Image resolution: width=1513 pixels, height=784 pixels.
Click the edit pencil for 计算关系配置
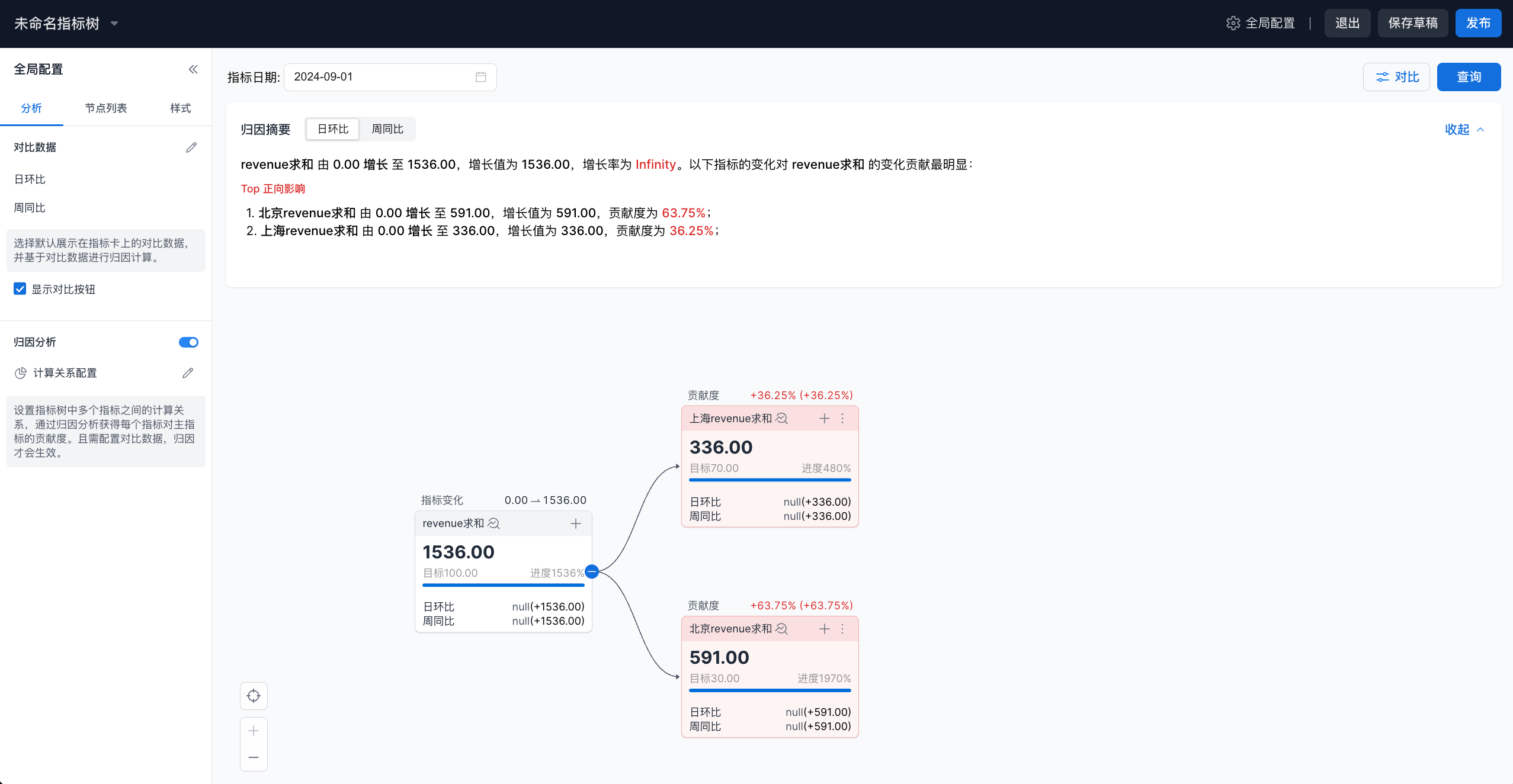pos(188,373)
